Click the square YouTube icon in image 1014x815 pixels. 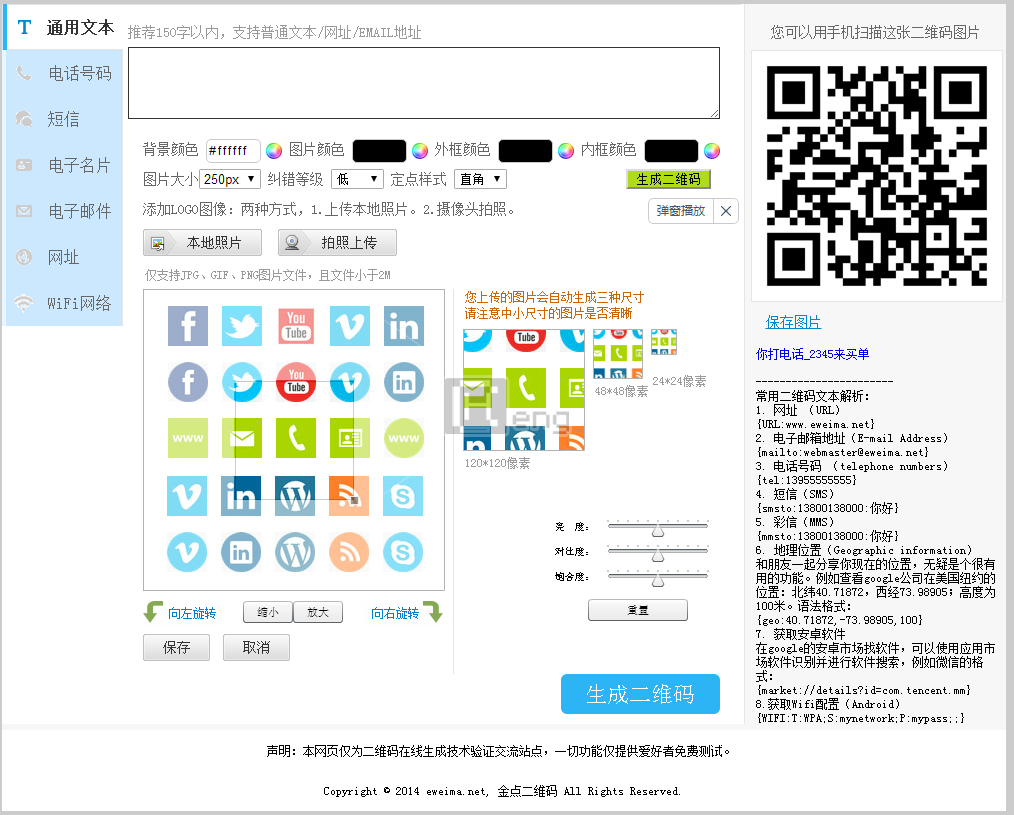pyautogui.click(x=296, y=326)
